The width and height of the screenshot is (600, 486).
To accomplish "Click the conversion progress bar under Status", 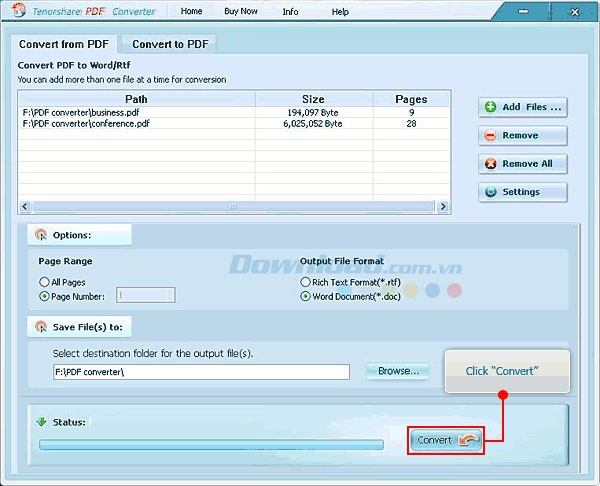I will (x=210, y=444).
